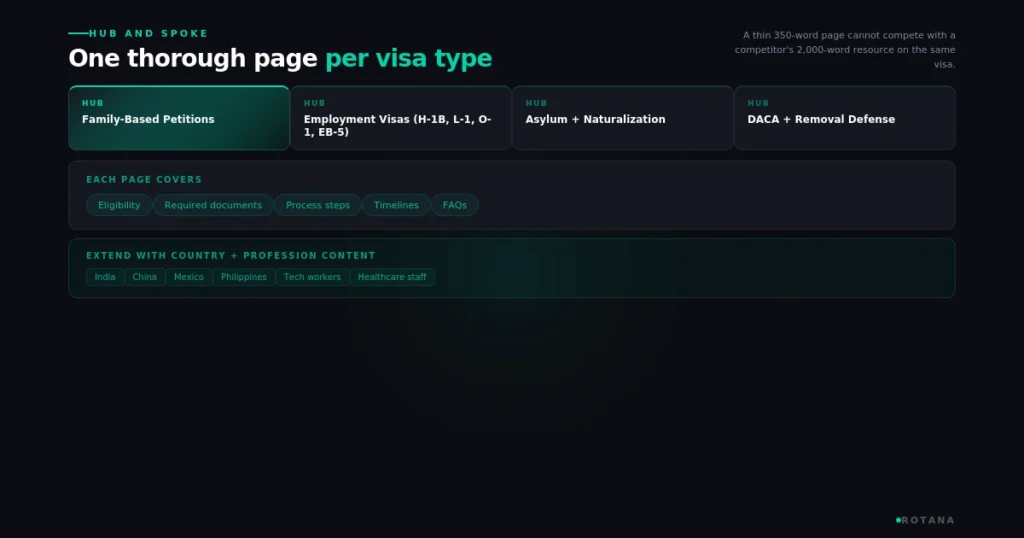Click the ROTANA brand label
The height and width of the screenshot is (538, 1024).
[x=928, y=520]
